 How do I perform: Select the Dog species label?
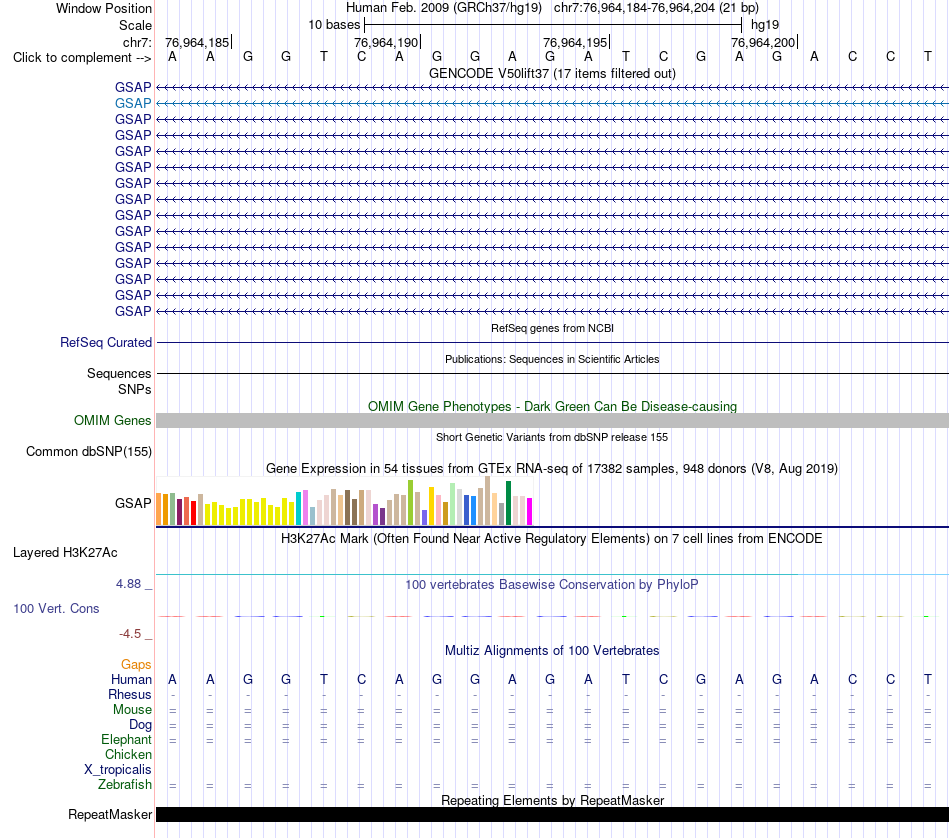pyautogui.click(x=140, y=725)
